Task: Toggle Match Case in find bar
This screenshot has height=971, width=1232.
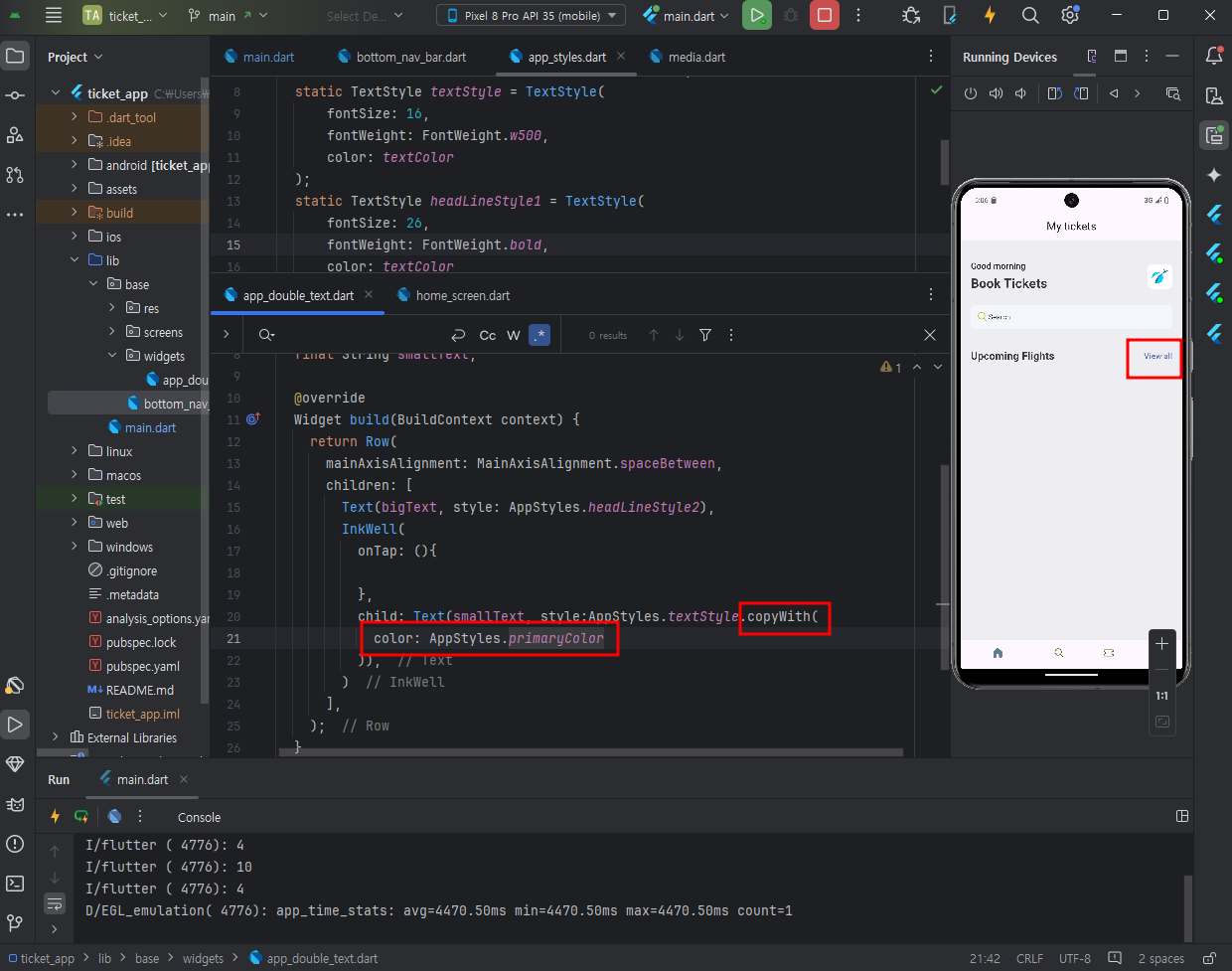Action: (x=488, y=335)
